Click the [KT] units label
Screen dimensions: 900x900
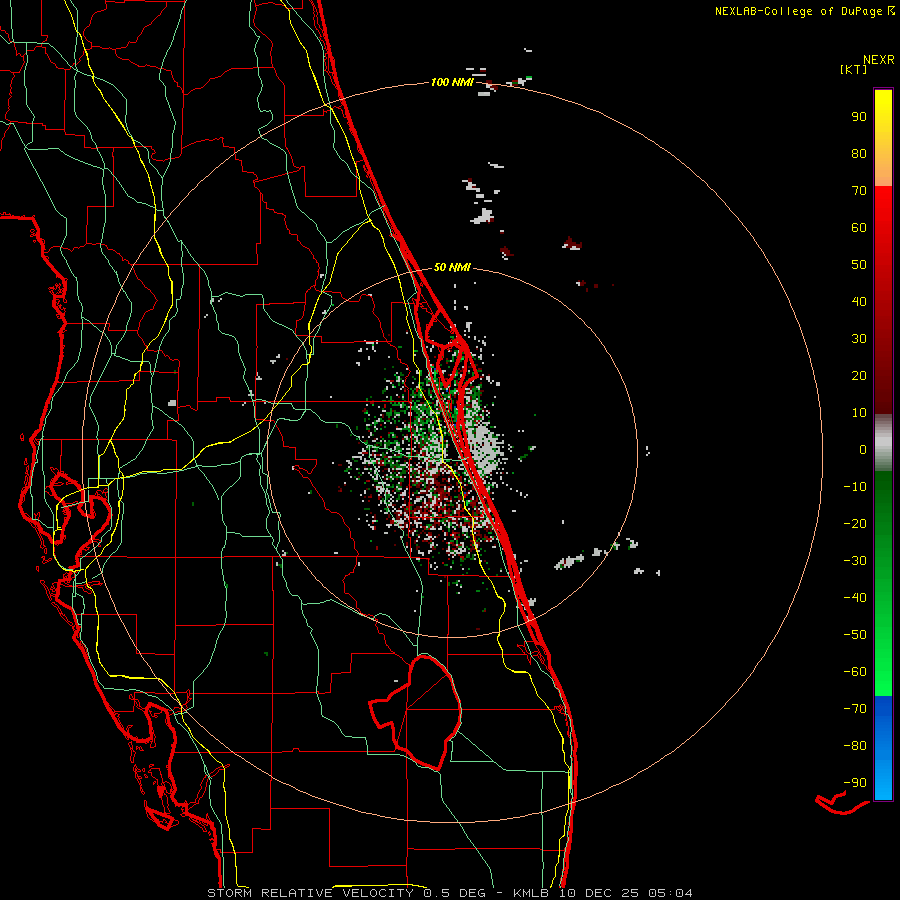[x=853, y=70]
